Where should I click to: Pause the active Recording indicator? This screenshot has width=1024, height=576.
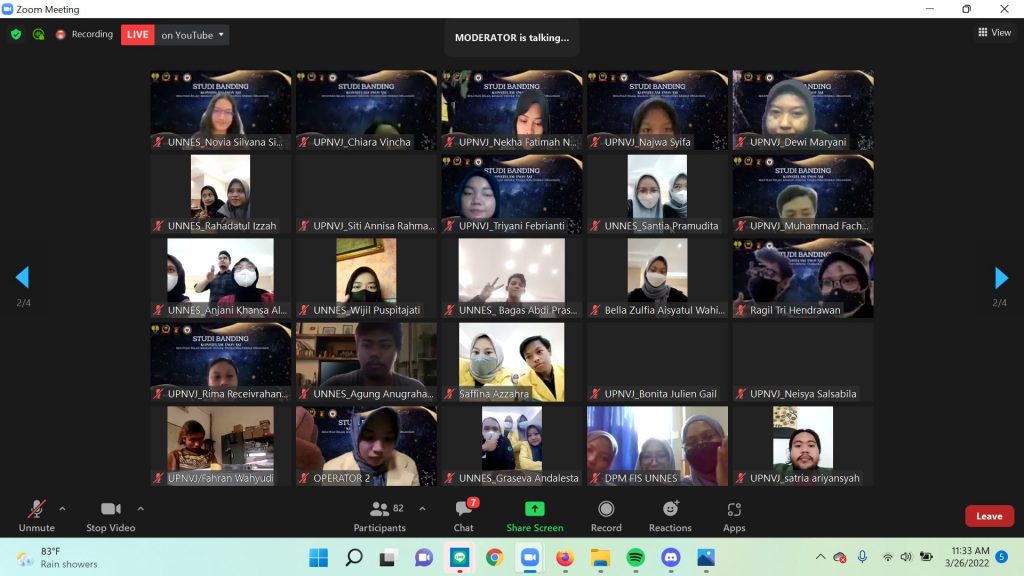[x=60, y=33]
